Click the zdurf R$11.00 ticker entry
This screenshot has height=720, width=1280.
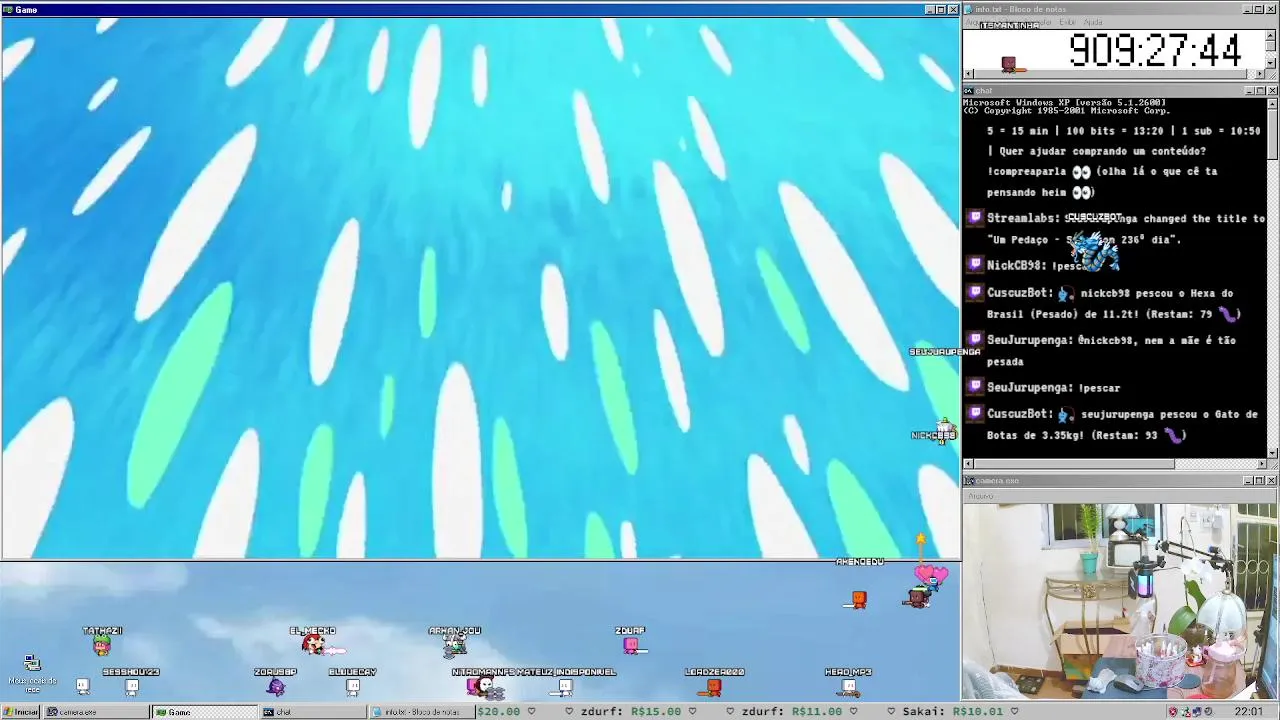click(x=790, y=712)
